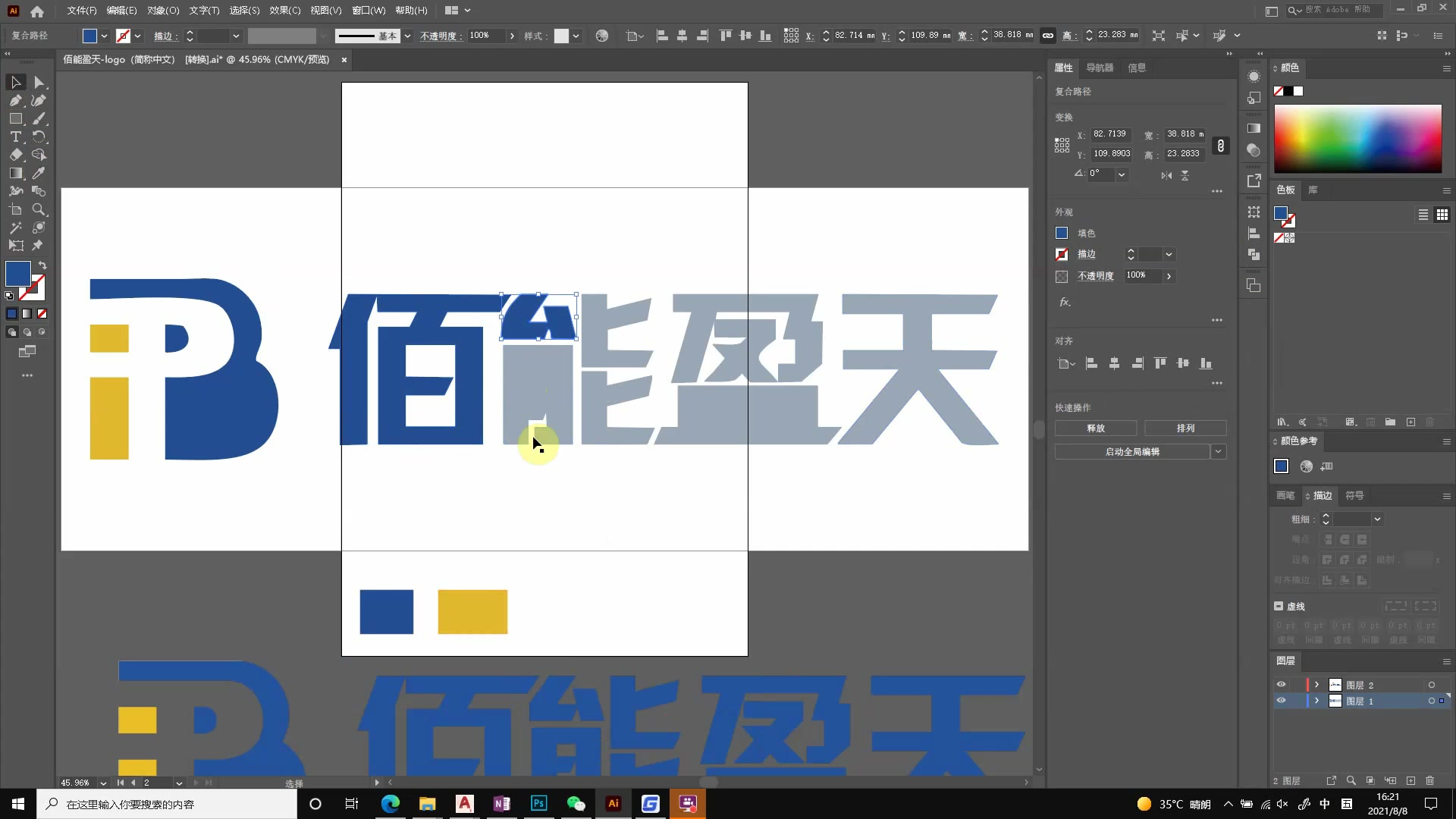Viewport: 1456px width, 819px height.
Task: Select the Rotate tool
Action: coord(39,136)
